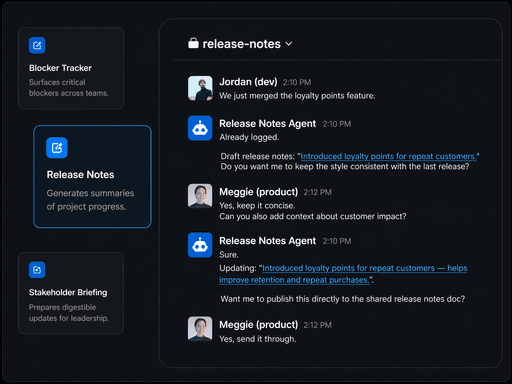This screenshot has height=384, width=512.
Task: Click Meggie (product) name above 'Yes, keep it concise.'
Action: tap(259, 192)
